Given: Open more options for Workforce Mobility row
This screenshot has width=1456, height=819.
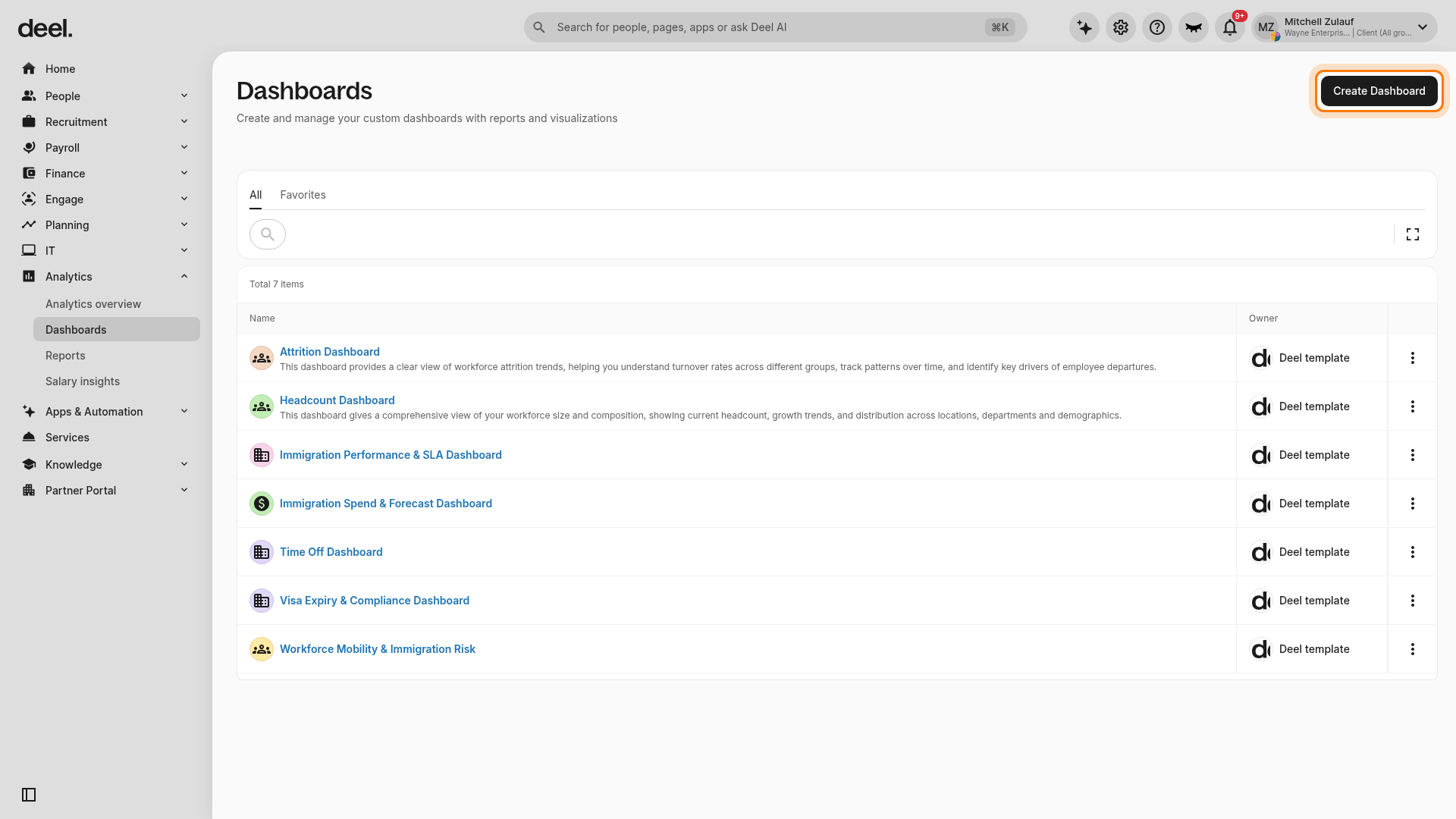Looking at the screenshot, I should [x=1413, y=649].
